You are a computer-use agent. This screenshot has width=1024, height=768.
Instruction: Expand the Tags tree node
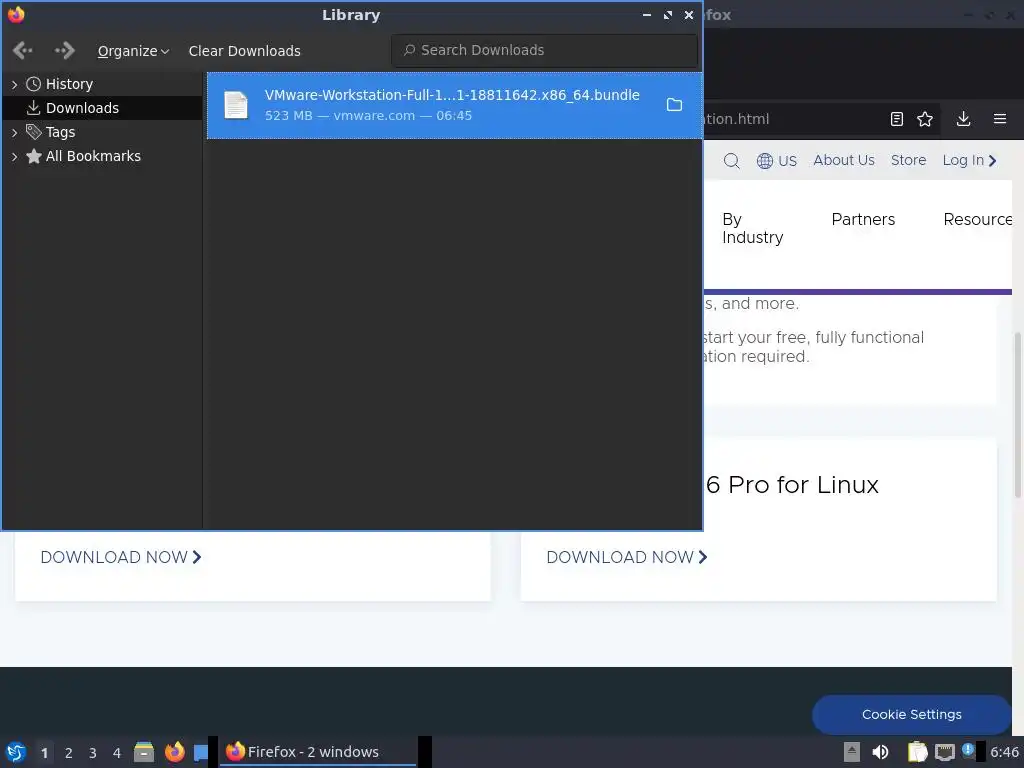pos(14,132)
